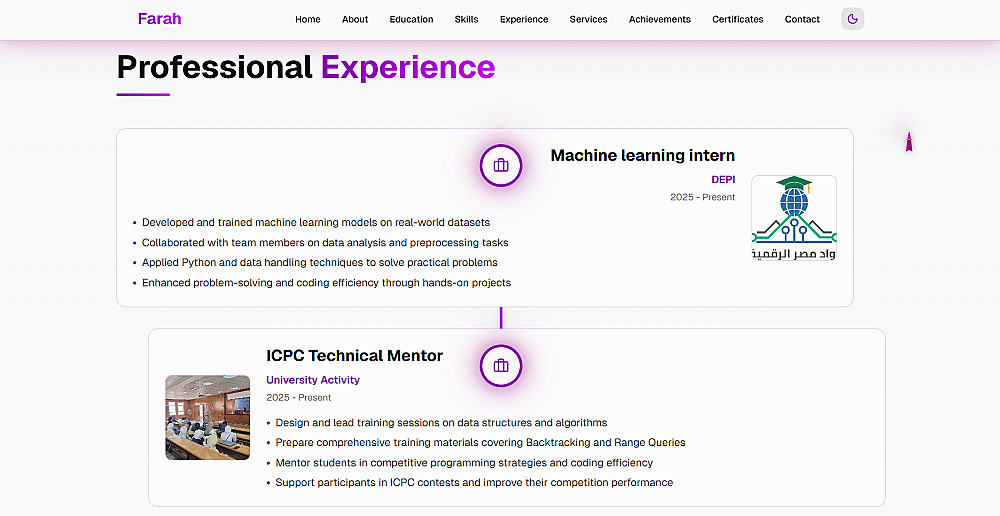The width and height of the screenshot is (1000, 516).
Task: Go to the Services section
Action: [x=588, y=19]
